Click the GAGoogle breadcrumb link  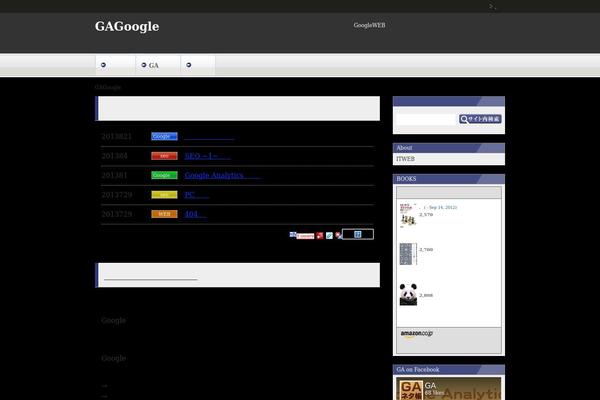[108, 87]
